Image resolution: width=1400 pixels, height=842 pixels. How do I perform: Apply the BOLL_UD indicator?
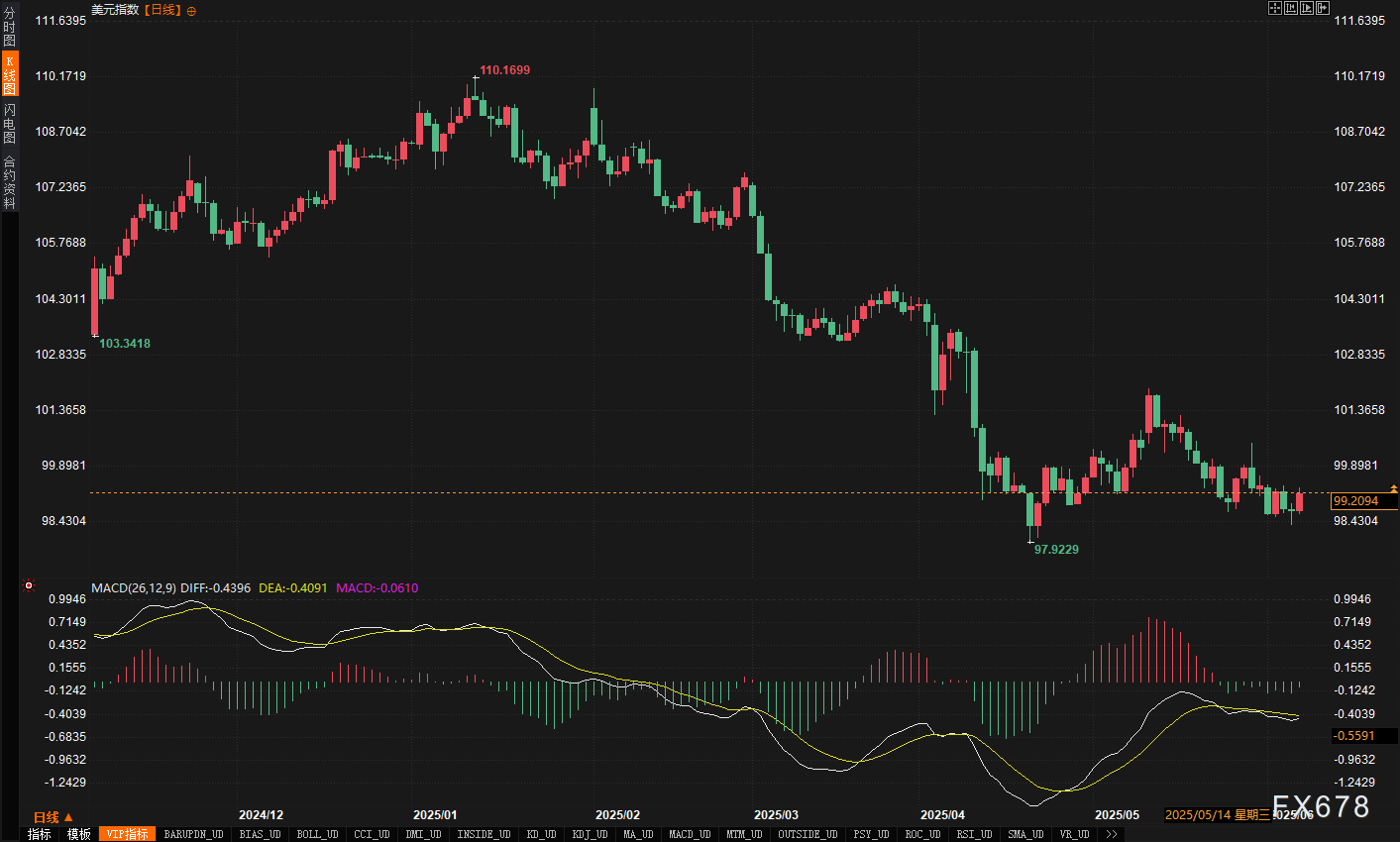tap(317, 834)
